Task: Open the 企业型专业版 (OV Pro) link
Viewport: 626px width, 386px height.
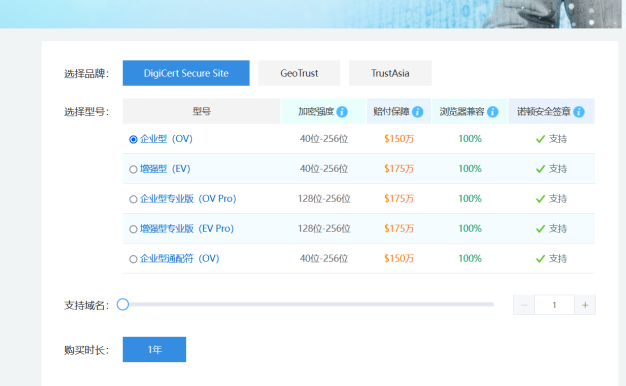Action: tap(188, 199)
